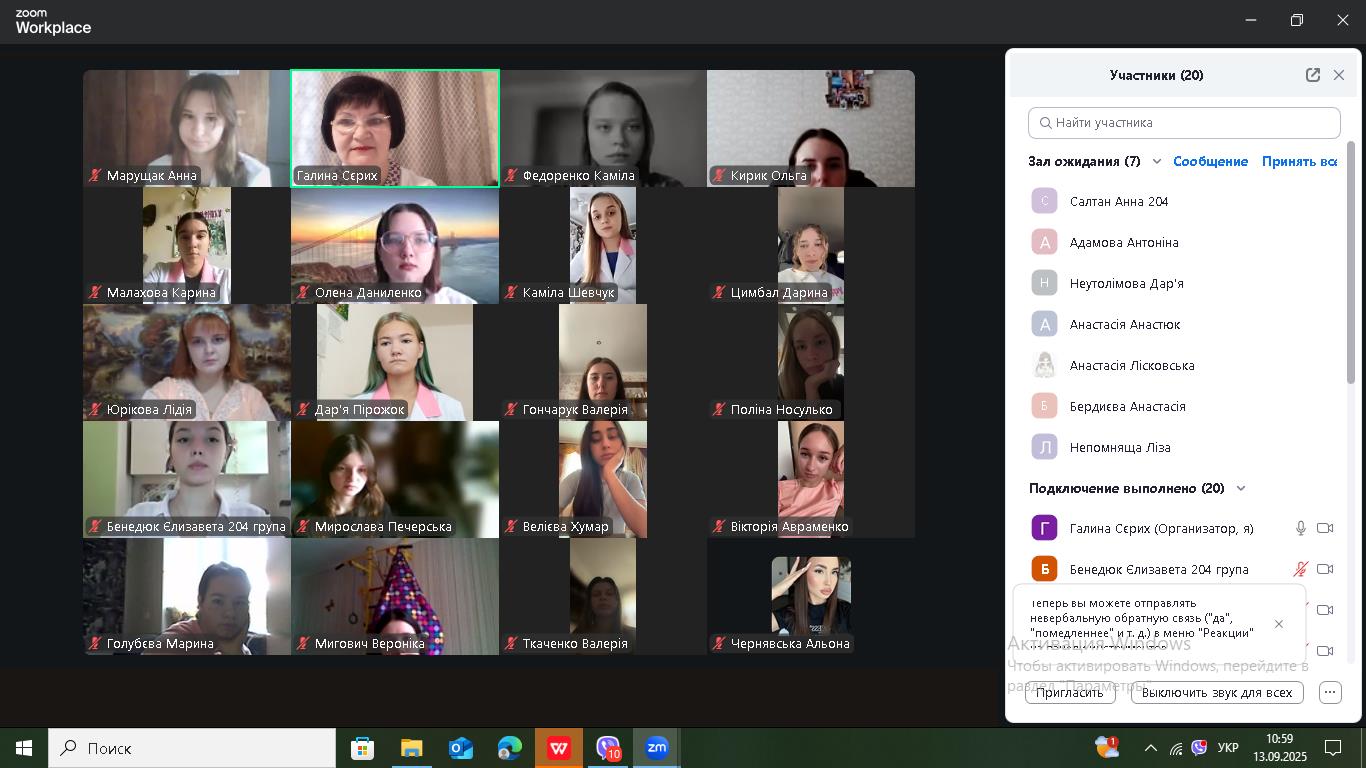Focus the Найти участника search field

(x=1184, y=123)
